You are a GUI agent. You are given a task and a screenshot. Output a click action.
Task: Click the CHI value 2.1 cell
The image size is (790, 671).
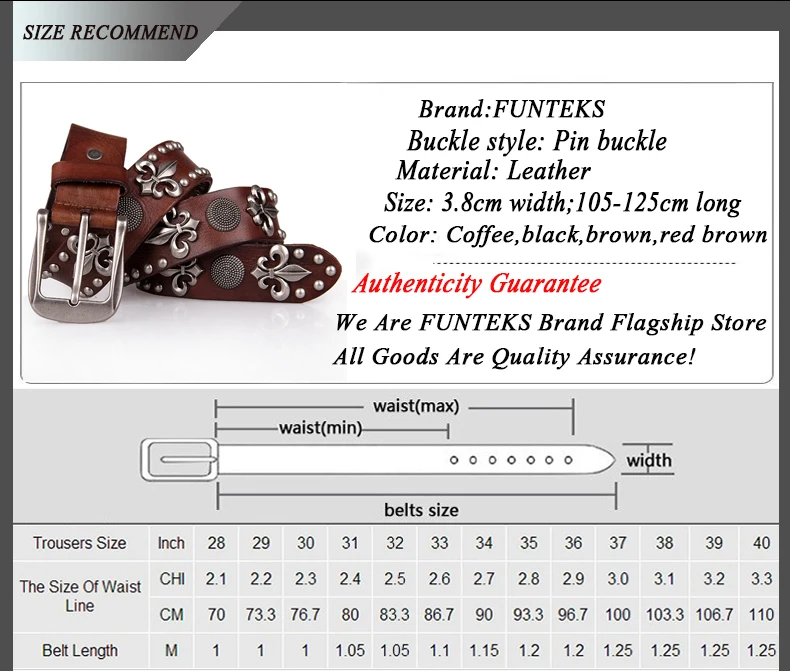coord(216,579)
